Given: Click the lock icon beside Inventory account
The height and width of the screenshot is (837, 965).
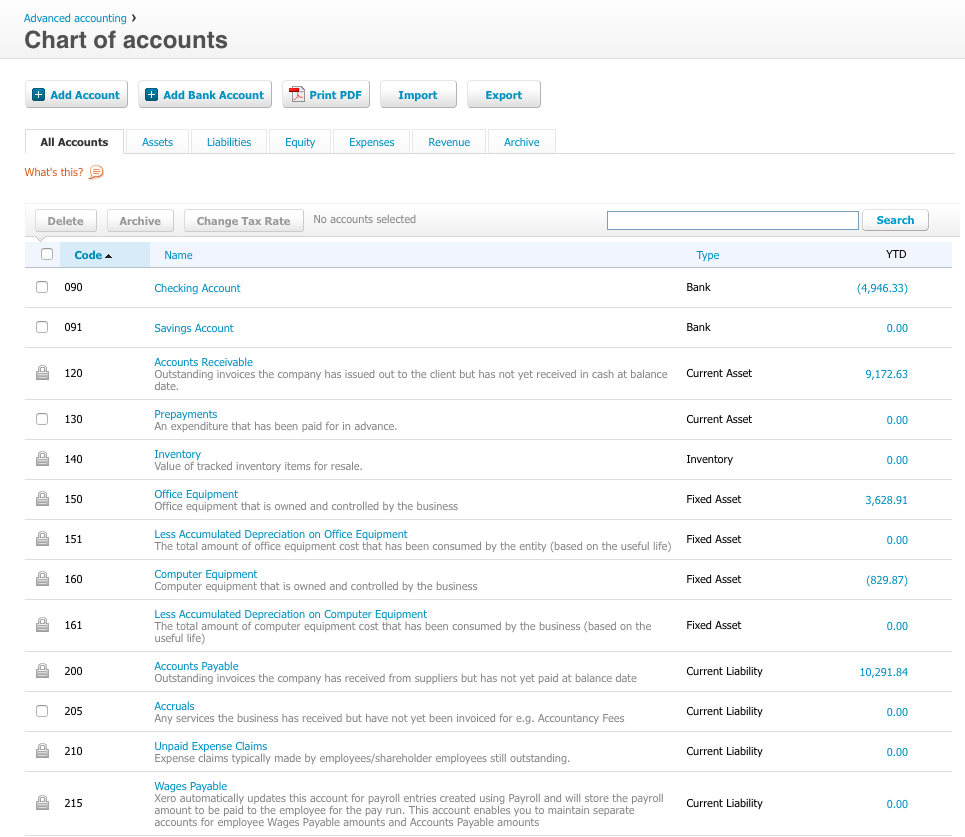Looking at the screenshot, I should [42, 459].
